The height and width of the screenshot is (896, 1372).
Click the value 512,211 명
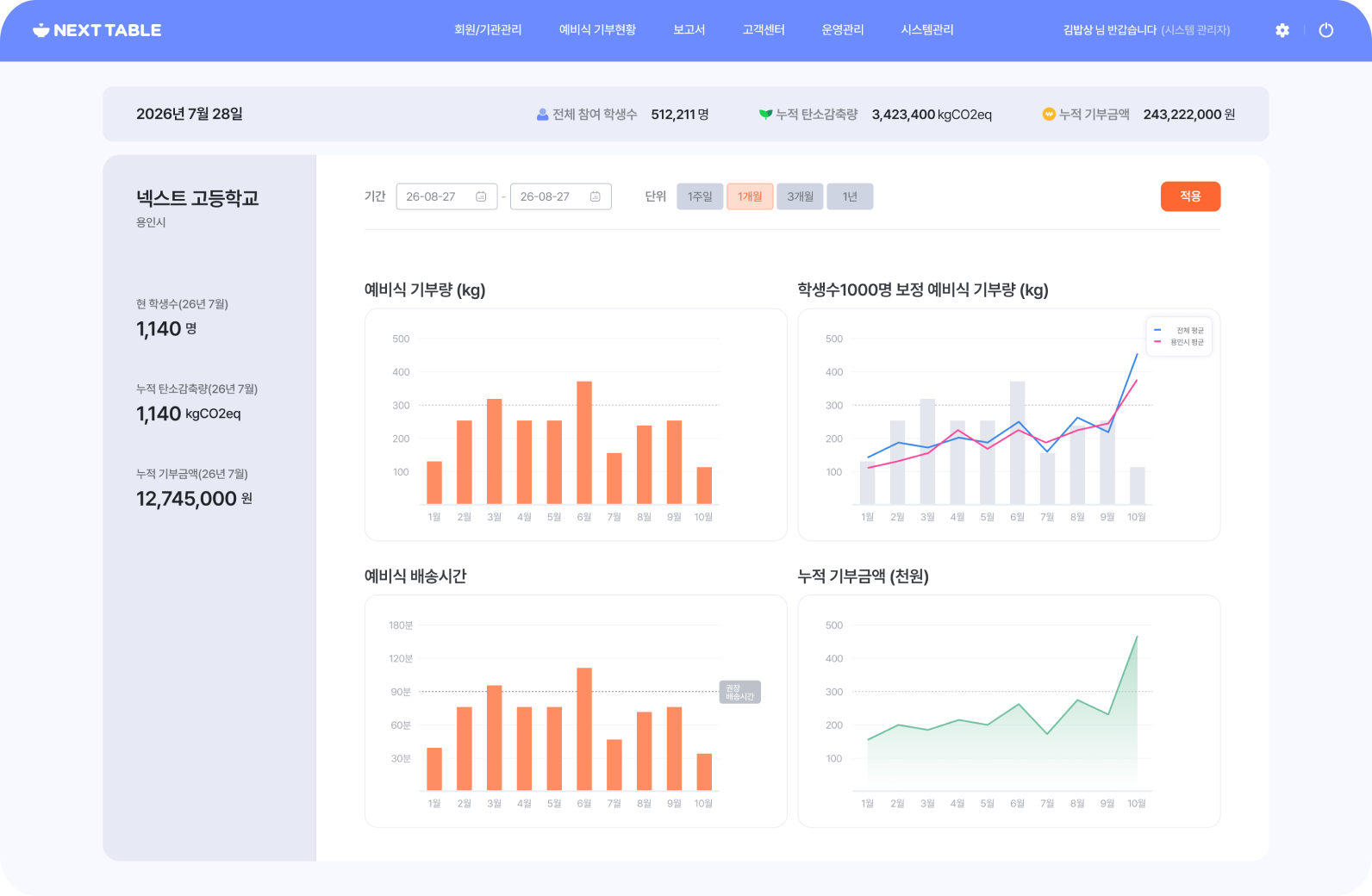pyautogui.click(x=680, y=115)
